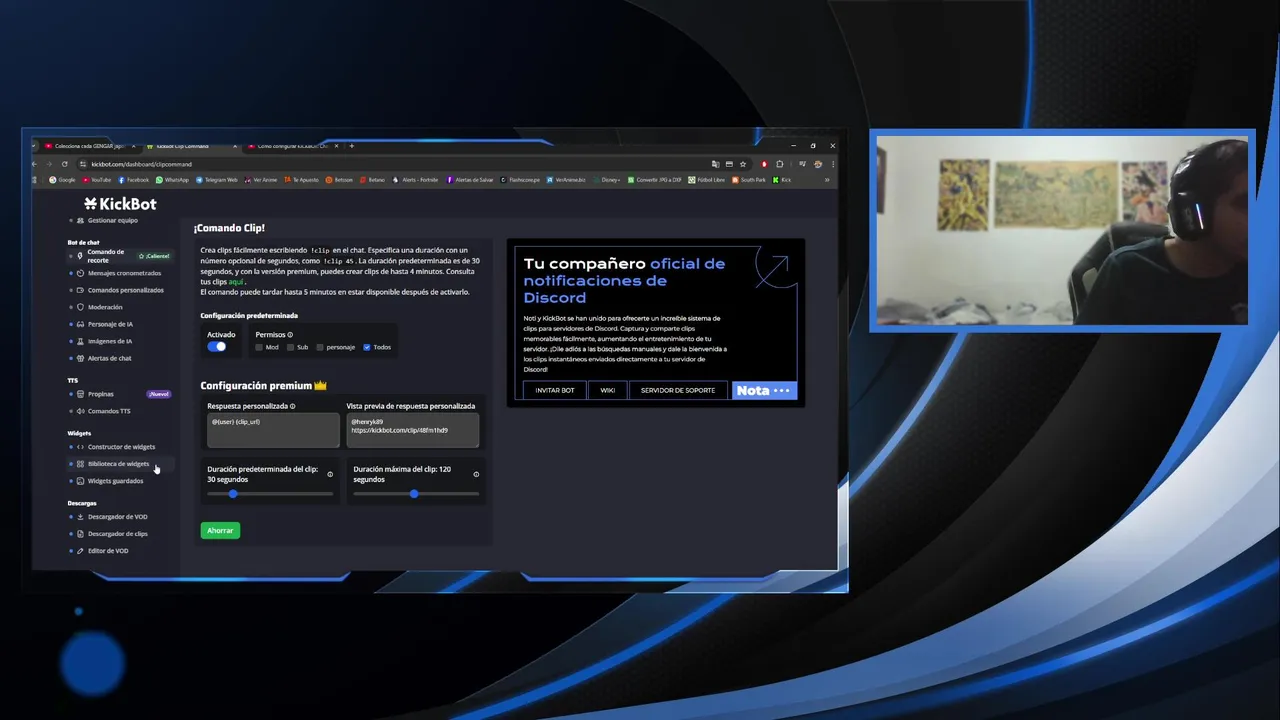Click info icon for Duración predeterminada del clip
This screenshot has height=720, width=1280.
tap(330, 474)
